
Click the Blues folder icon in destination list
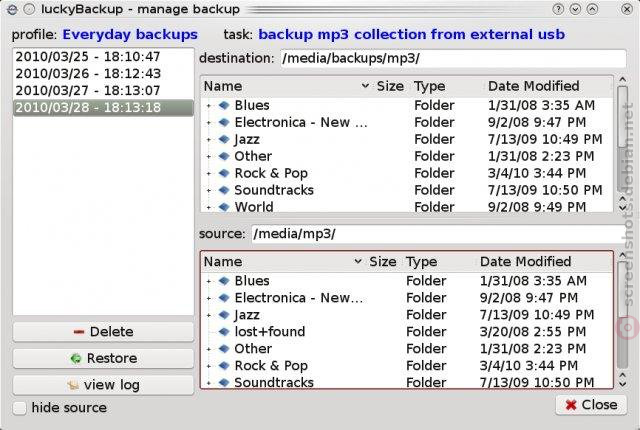(x=224, y=105)
